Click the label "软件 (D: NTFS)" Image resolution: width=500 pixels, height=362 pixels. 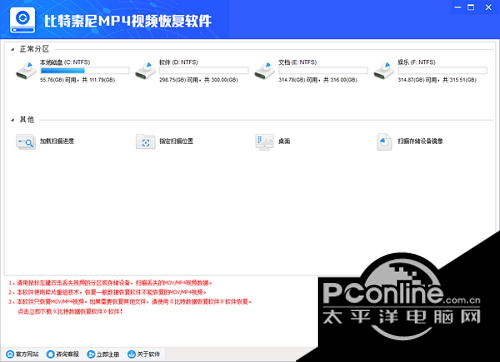[179, 62]
